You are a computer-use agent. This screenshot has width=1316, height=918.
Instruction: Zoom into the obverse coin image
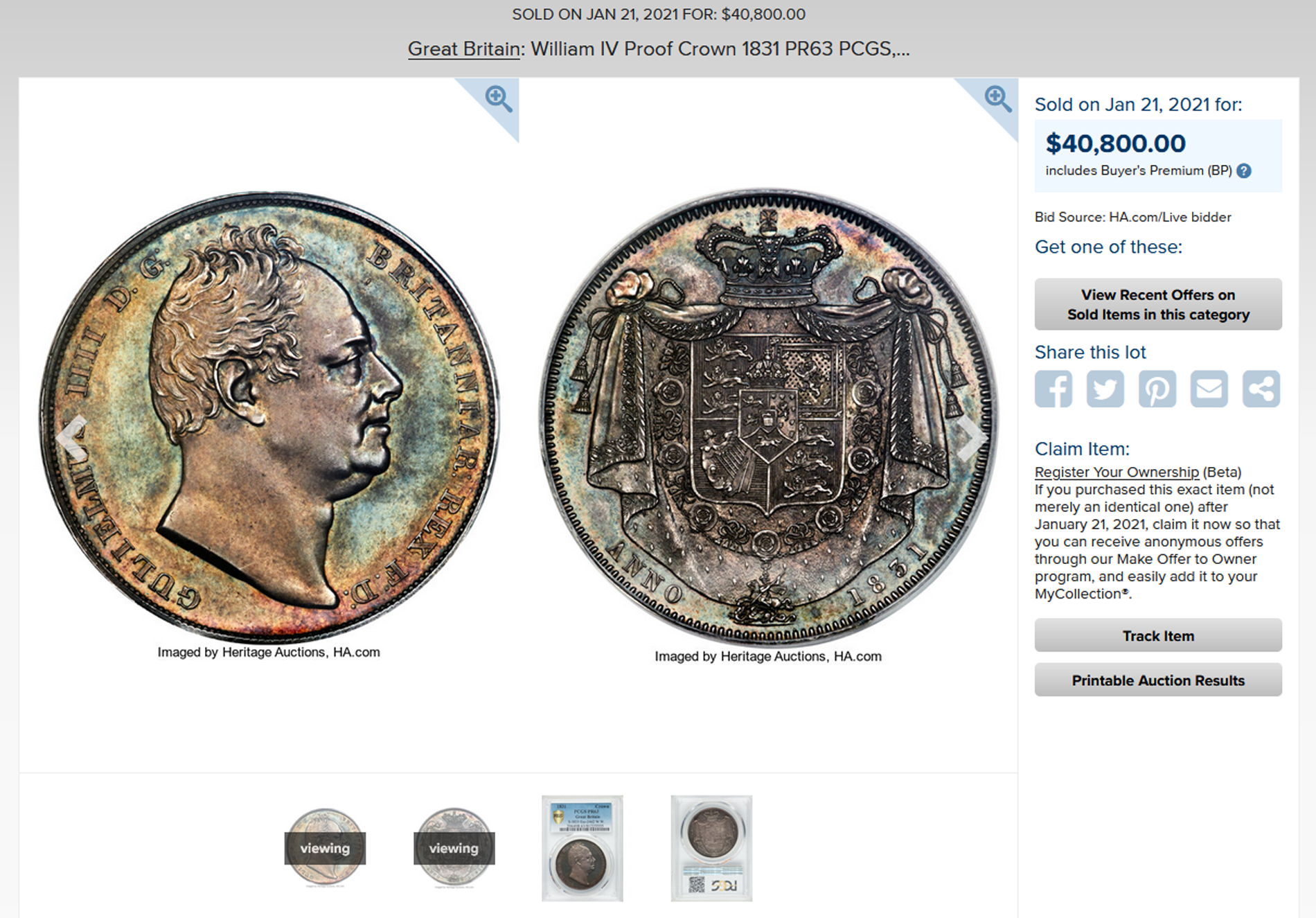pos(499,98)
